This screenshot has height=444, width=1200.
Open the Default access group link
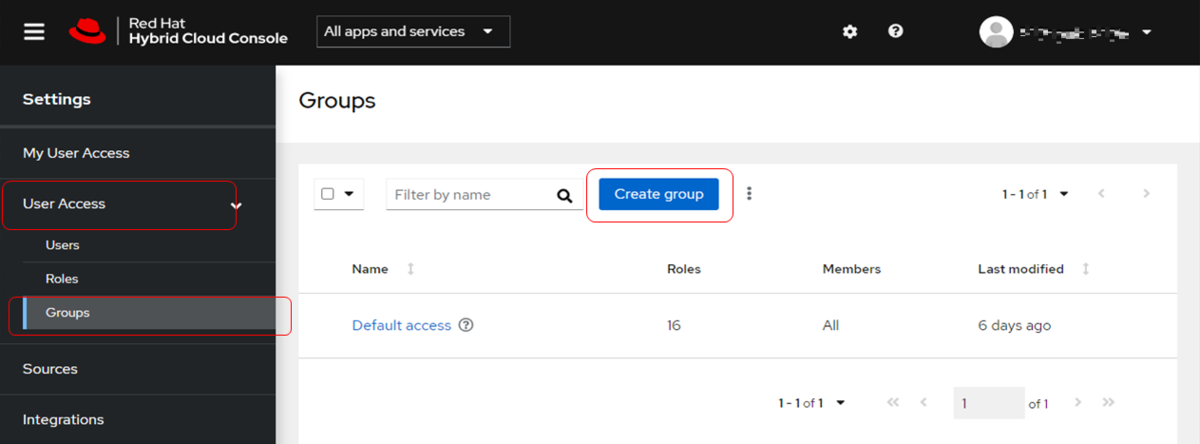coord(401,325)
